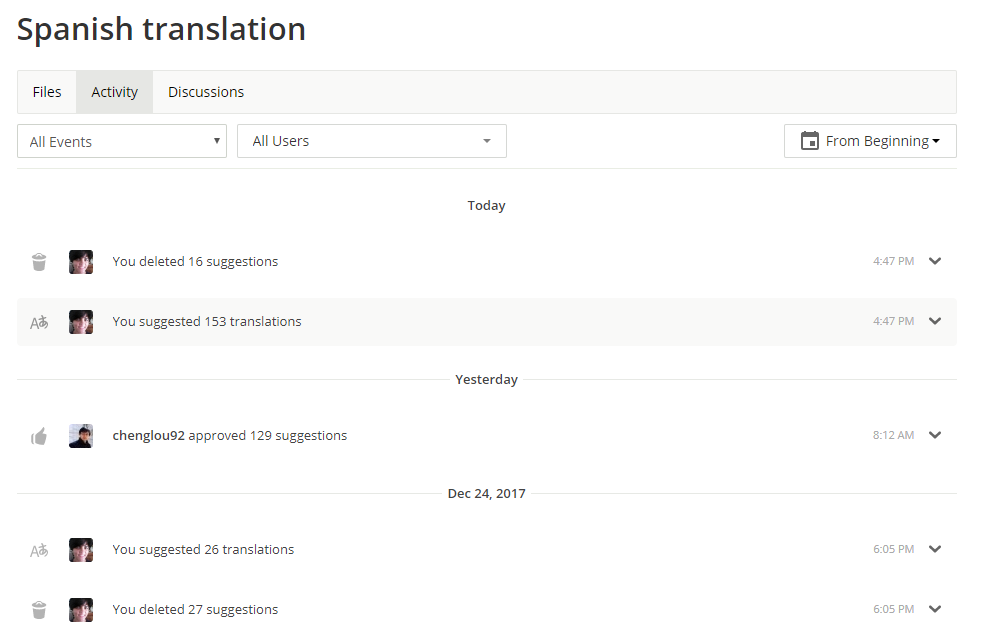Click the chenglou92 username link
Screen dimensions: 989x629
[x=148, y=436]
